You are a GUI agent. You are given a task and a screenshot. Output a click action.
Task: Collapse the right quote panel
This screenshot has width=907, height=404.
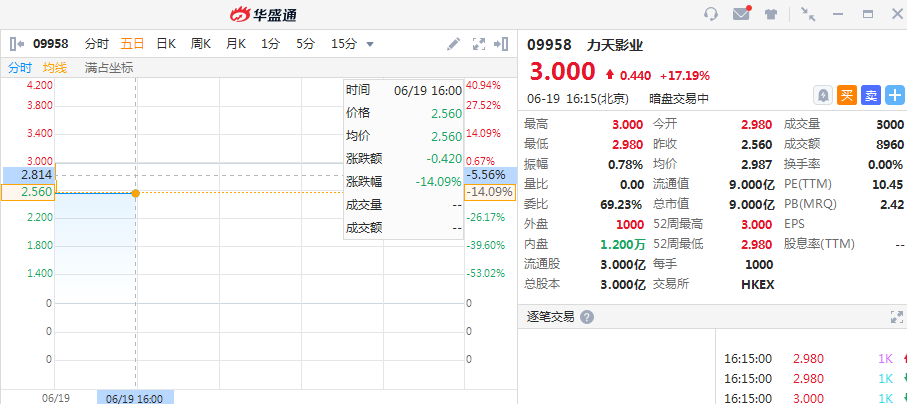501,43
